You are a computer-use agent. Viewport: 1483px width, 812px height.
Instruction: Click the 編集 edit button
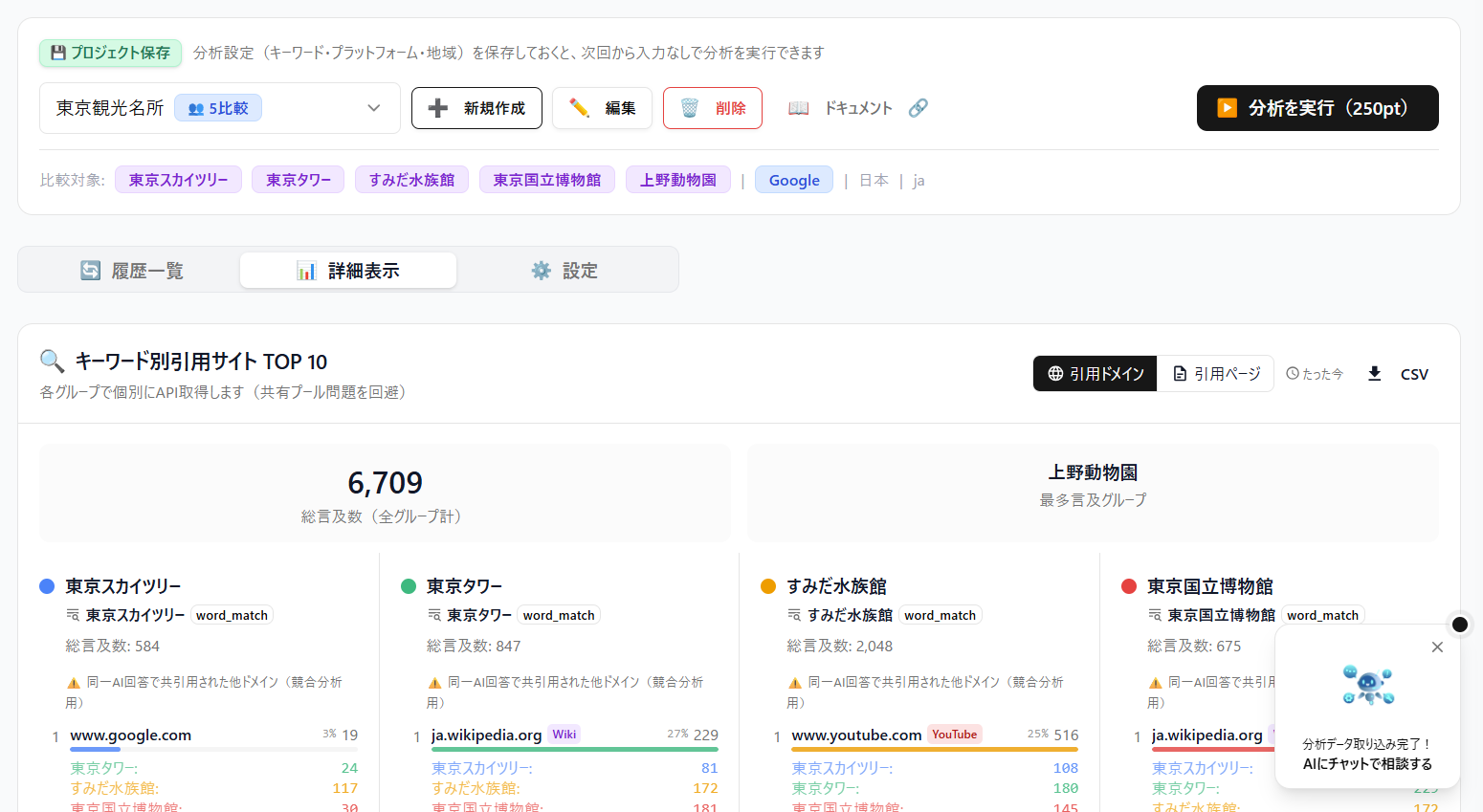[602, 108]
